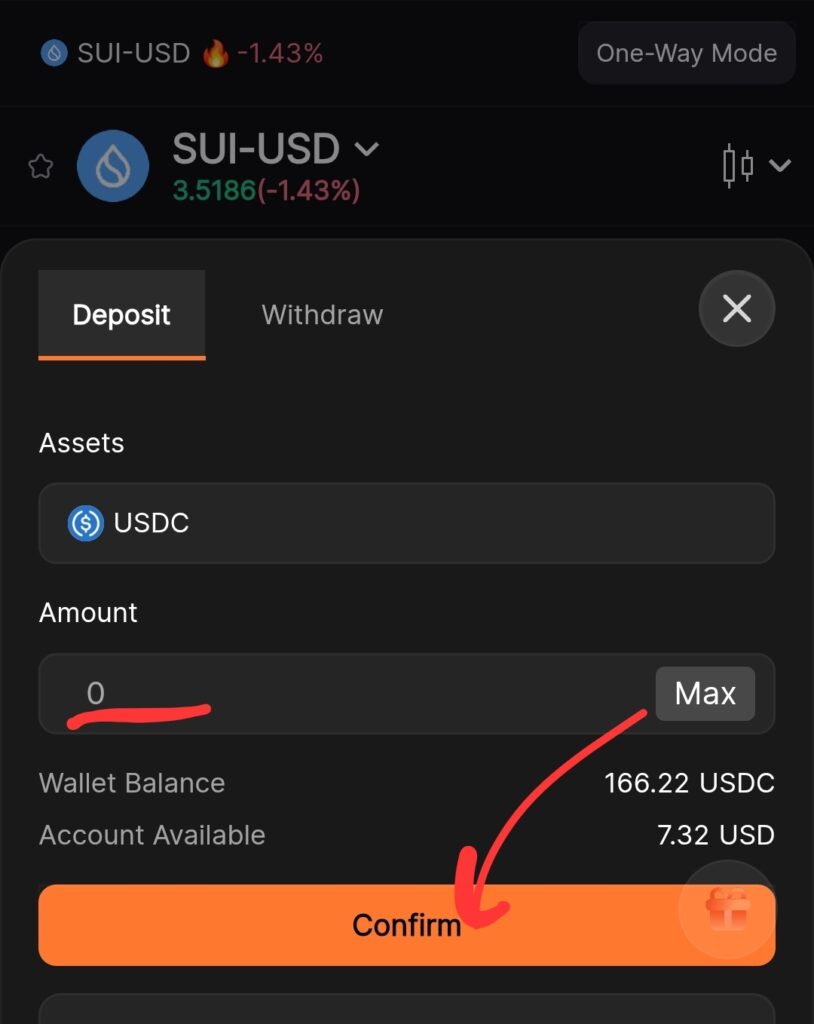Screen dimensions: 814x1024
Task: Expand the SUI-USD pair chevron
Action: point(367,149)
